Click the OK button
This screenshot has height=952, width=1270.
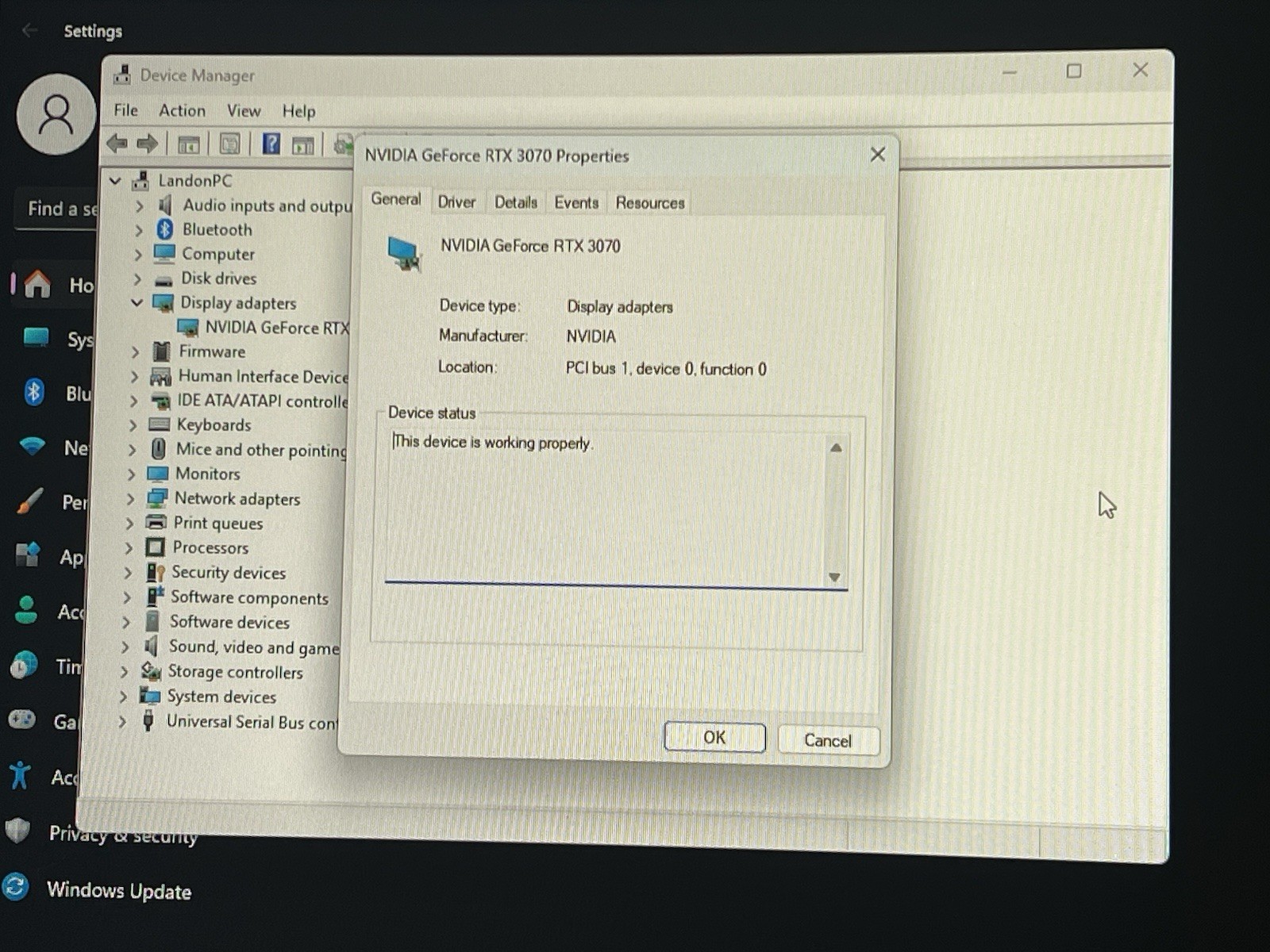pos(714,738)
